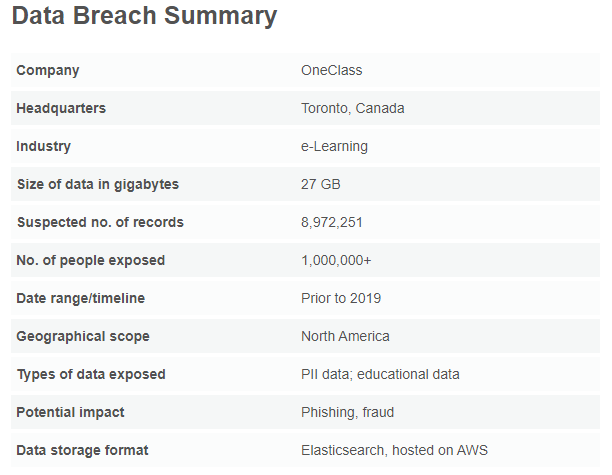Select the e-Learning industry value
Viewport: 612px width, 475px height.
[334, 146]
